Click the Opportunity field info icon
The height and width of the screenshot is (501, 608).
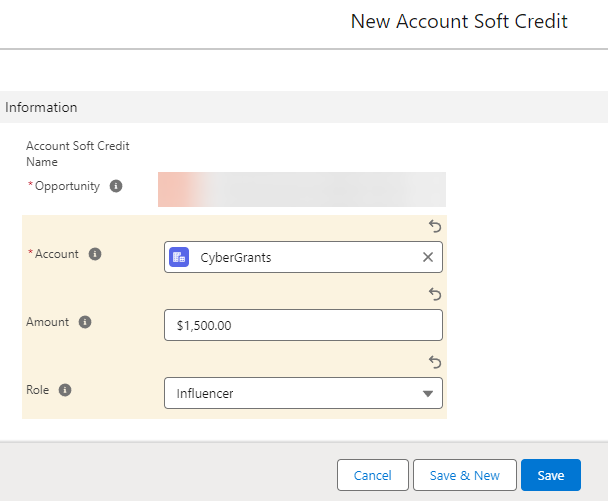pyautogui.click(x=116, y=186)
